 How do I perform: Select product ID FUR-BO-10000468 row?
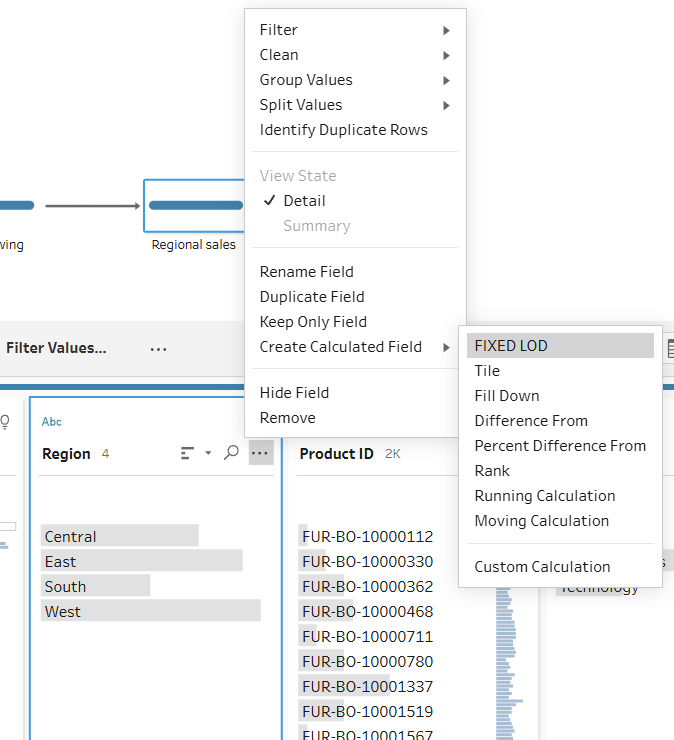368,611
